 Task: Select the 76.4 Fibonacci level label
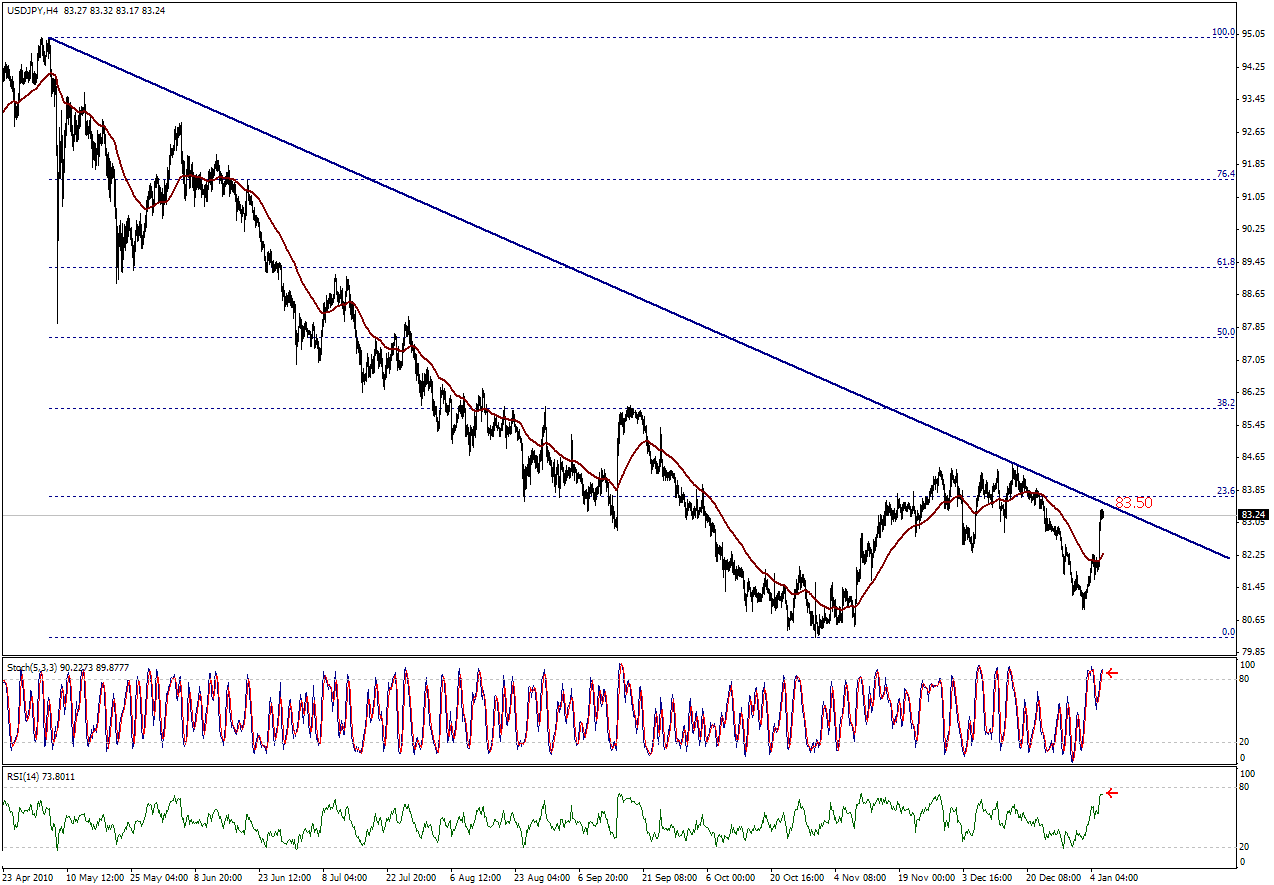pyautogui.click(x=1225, y=174)
